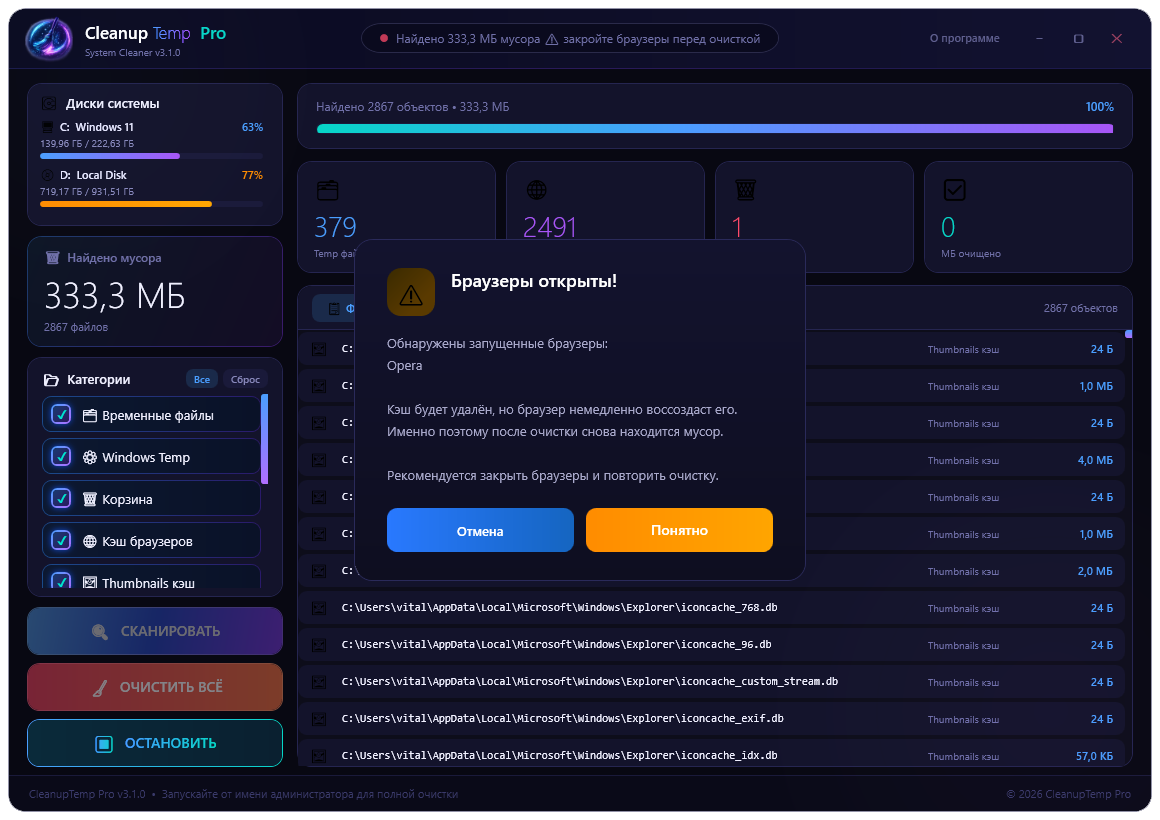Viewport: 1160px width, 820px height.
Task: Uncheck the Временные файлы category
Action: click(x=61, y=414)
